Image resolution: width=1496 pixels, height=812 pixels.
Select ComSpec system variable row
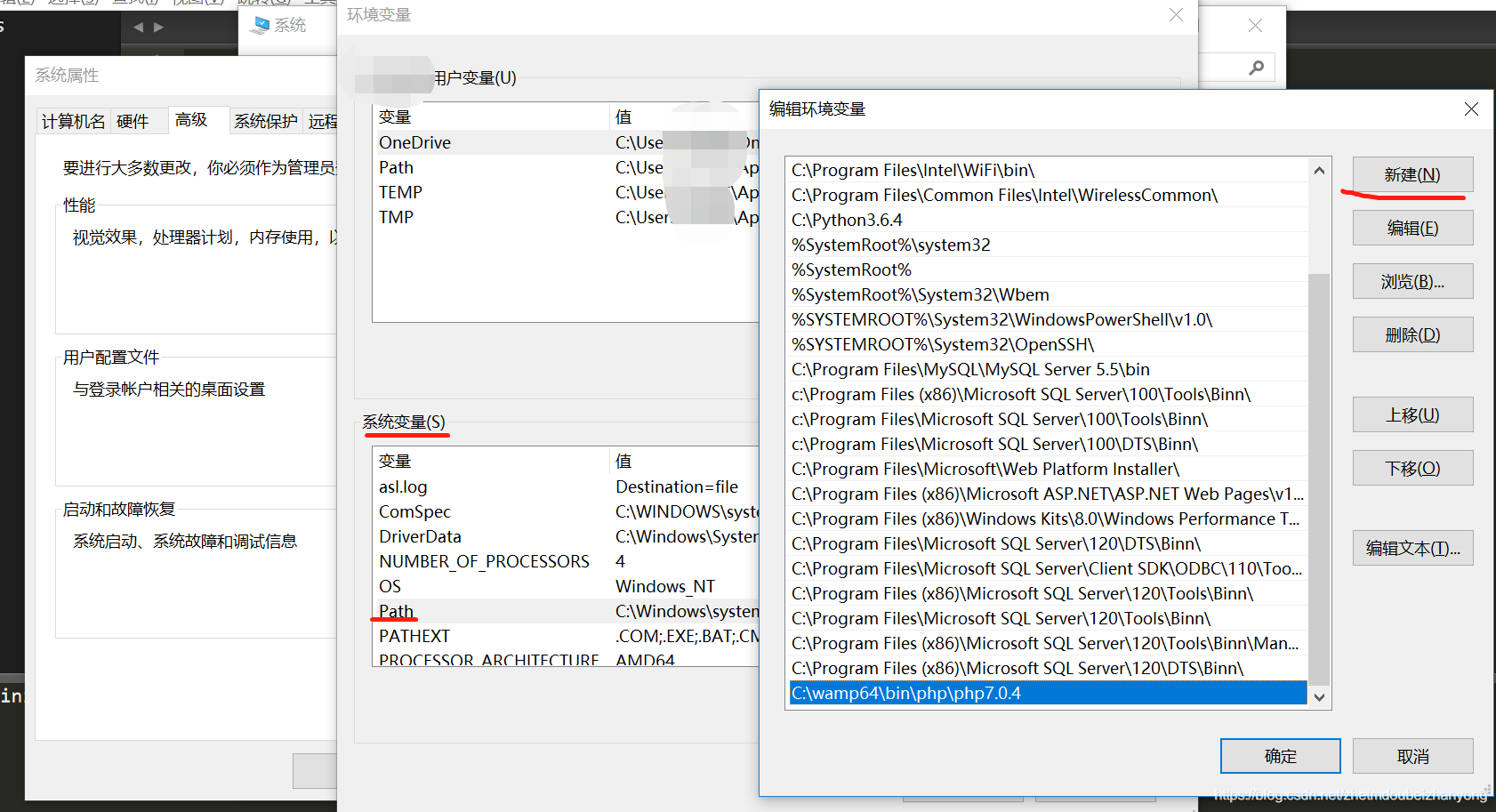tap(567, 511)
